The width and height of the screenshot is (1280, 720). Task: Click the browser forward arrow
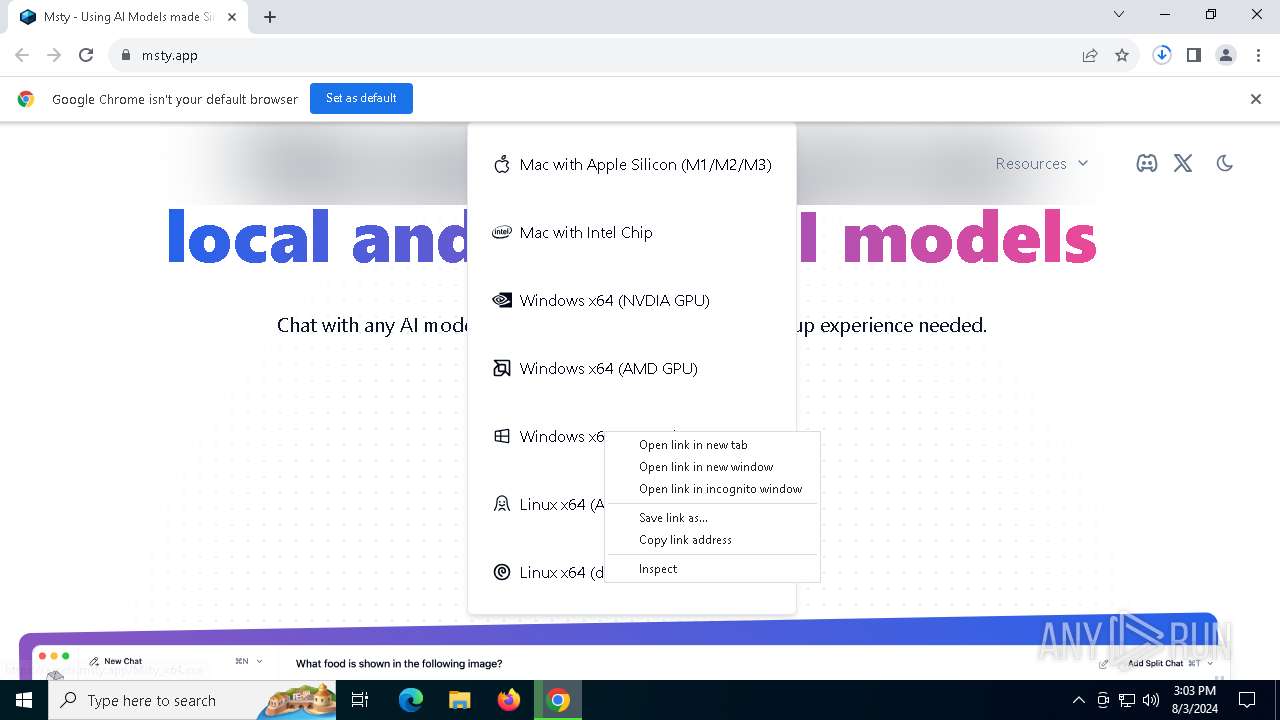[54, 55]
